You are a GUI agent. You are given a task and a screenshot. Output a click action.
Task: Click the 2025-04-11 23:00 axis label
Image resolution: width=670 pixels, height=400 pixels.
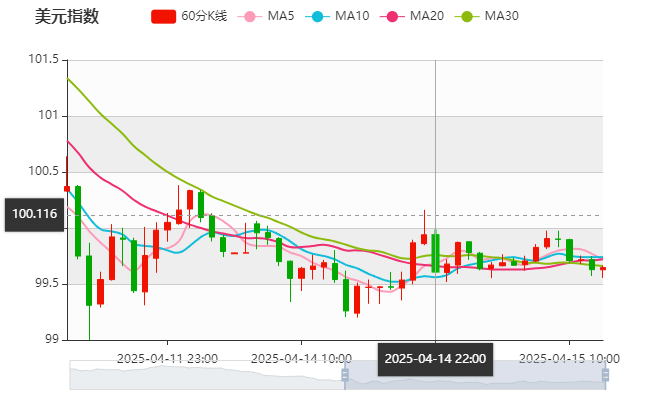click(167, 359)
